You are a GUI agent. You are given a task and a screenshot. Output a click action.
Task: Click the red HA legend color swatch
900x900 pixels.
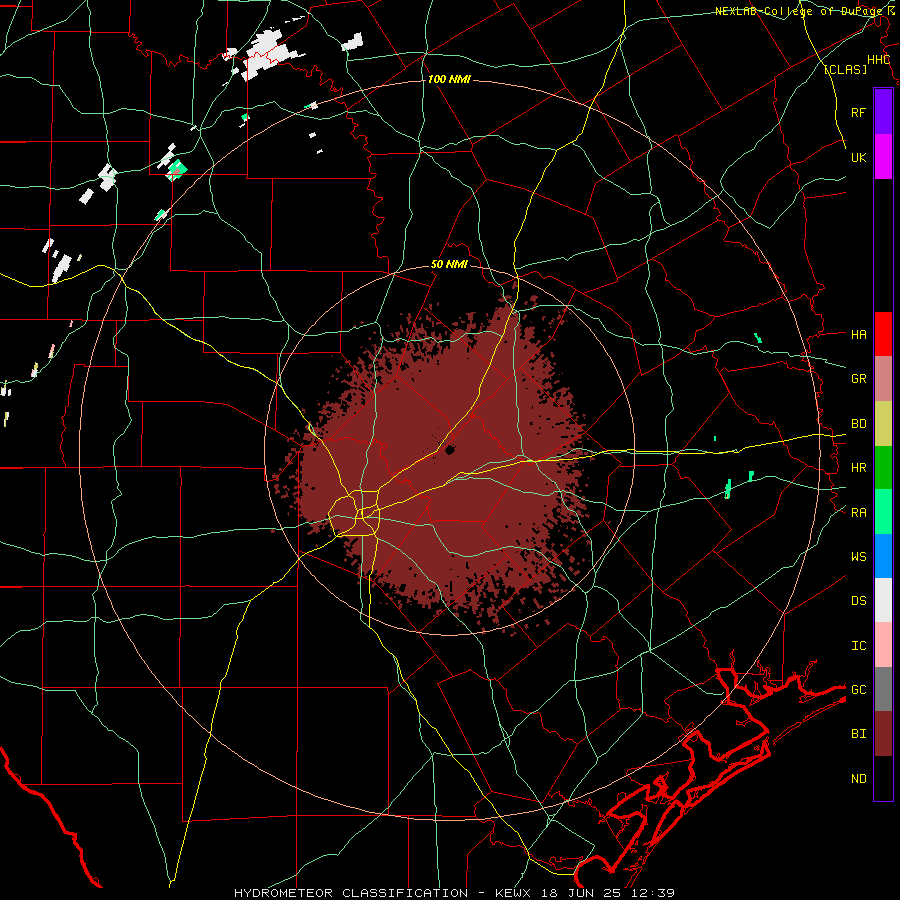(883, 334)
